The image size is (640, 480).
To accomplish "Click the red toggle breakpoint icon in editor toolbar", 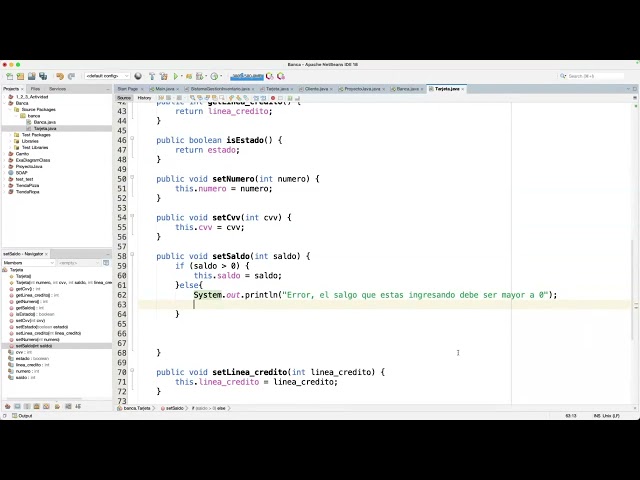I will coord(273,98).
